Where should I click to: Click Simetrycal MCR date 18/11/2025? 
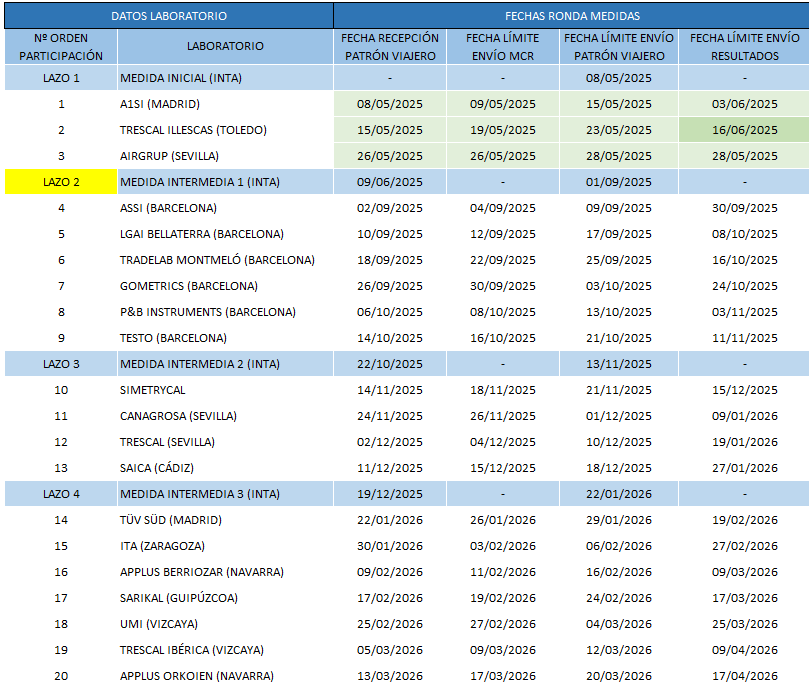(503, 390)
